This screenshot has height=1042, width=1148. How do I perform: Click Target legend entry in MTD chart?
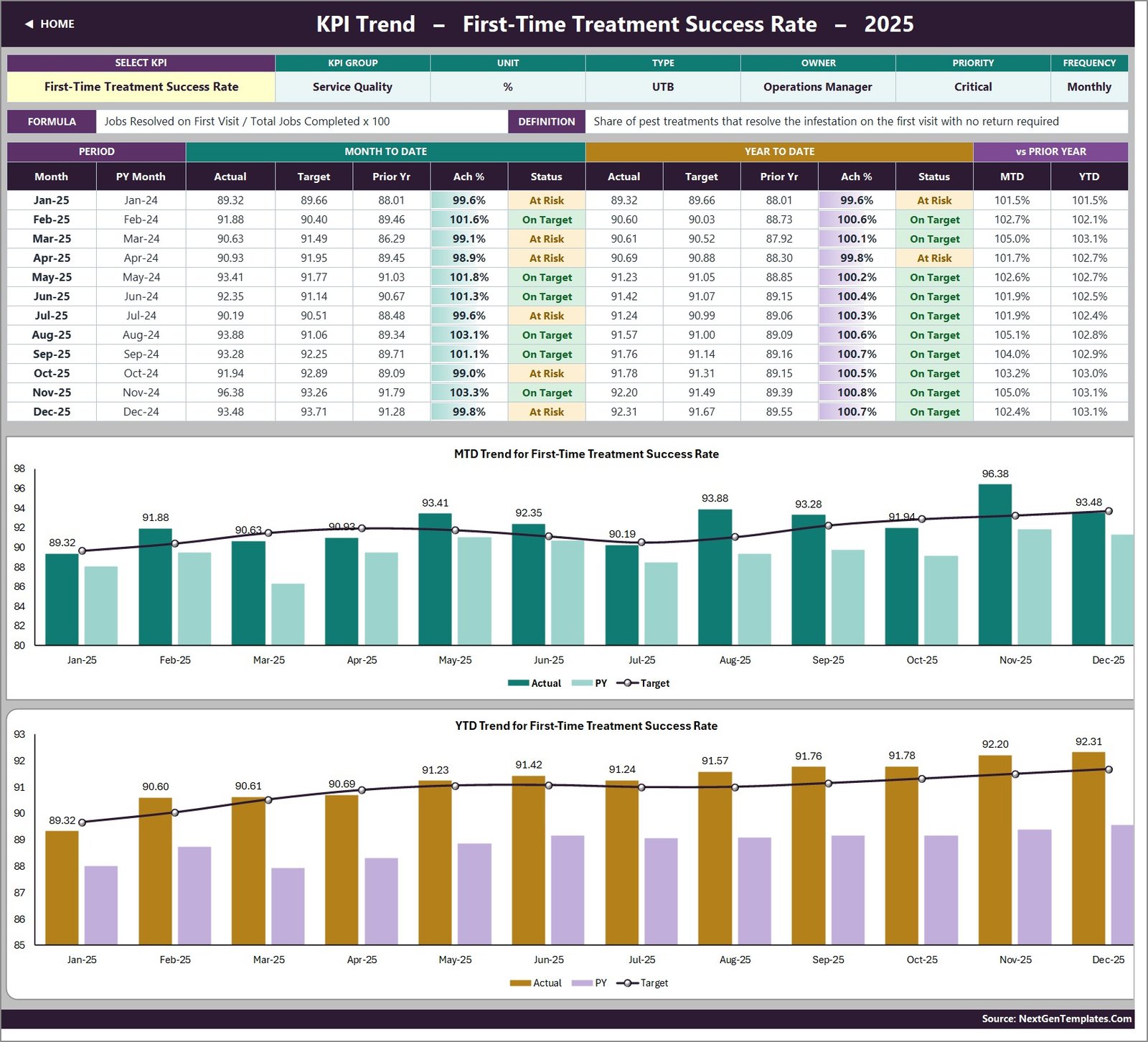pos(643,683)
